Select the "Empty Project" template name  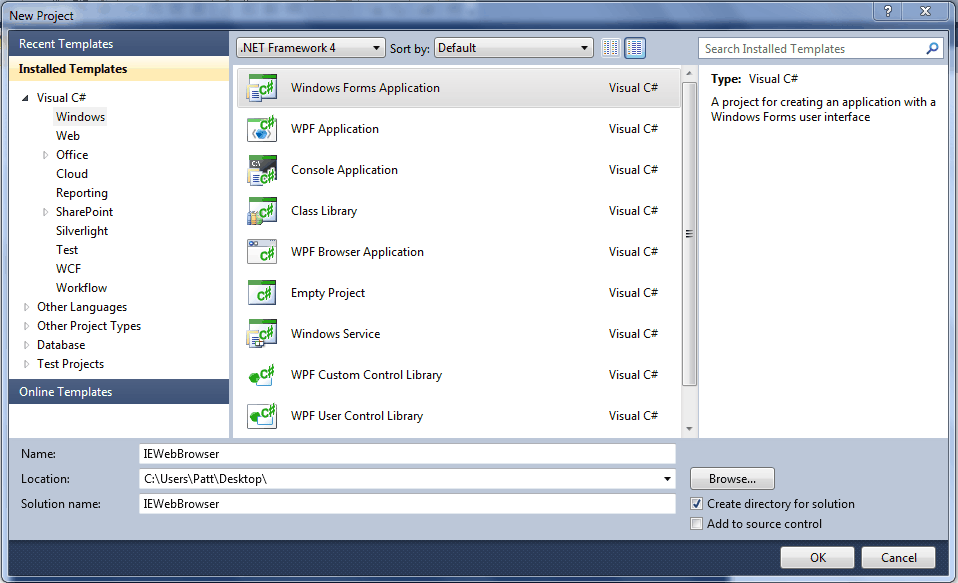[x=327, y=293]
